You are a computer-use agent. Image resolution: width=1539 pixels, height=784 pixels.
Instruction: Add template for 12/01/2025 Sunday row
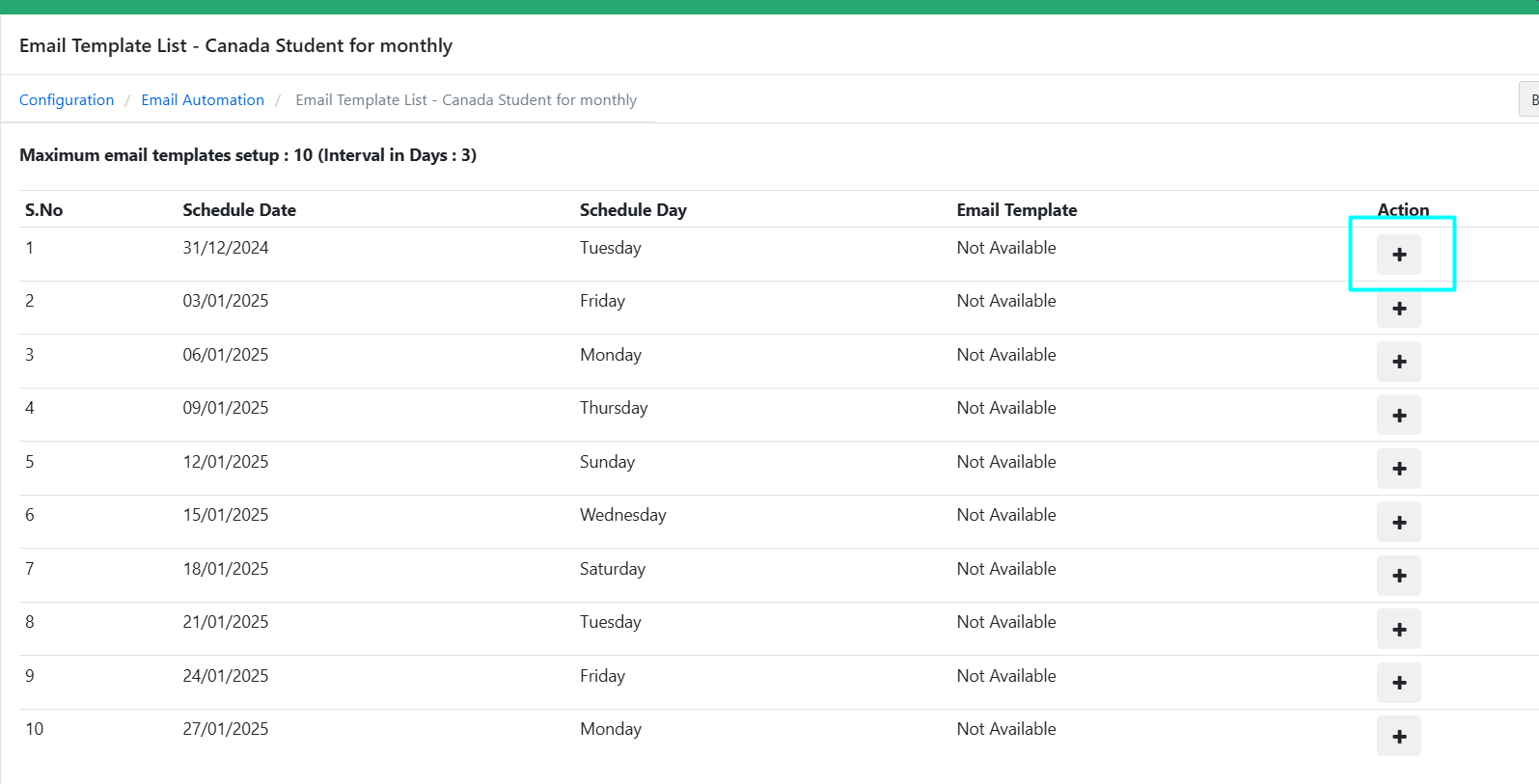tap(1398, 469)
